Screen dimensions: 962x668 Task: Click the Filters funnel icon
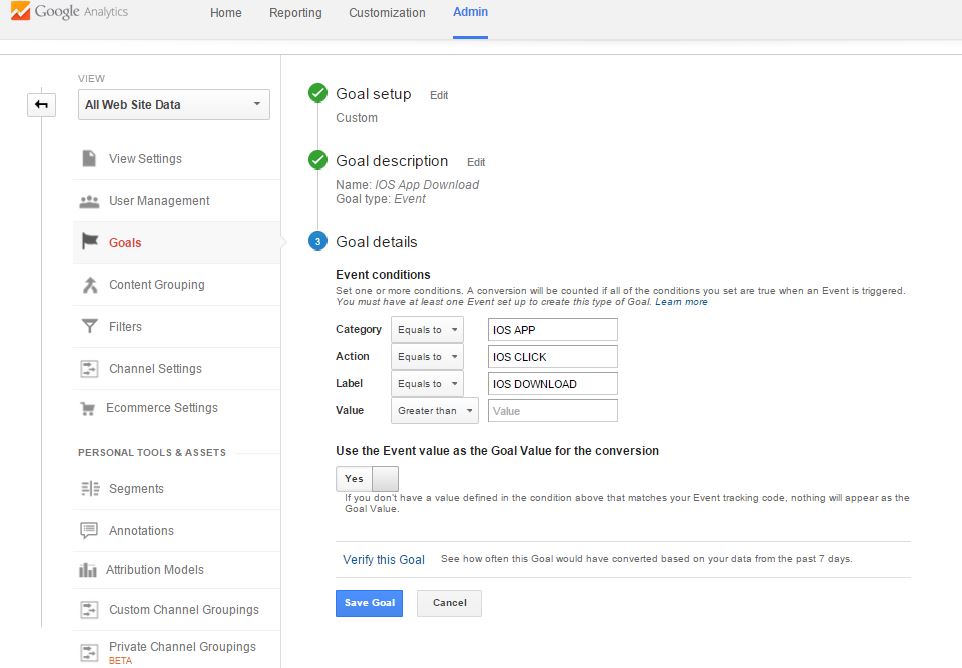[89, 327]
